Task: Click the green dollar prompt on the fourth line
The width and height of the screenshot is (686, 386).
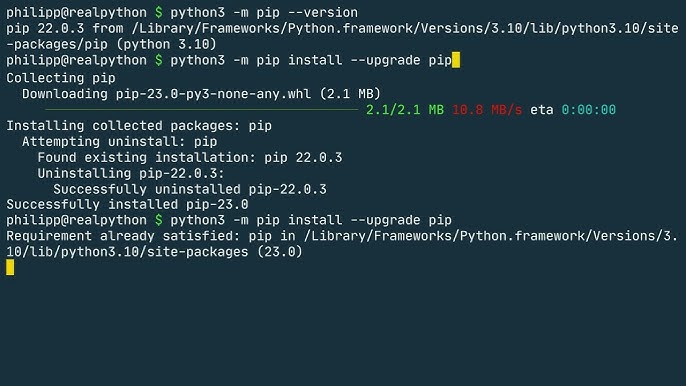Action: pyautogui.click(x=158, y=60)
